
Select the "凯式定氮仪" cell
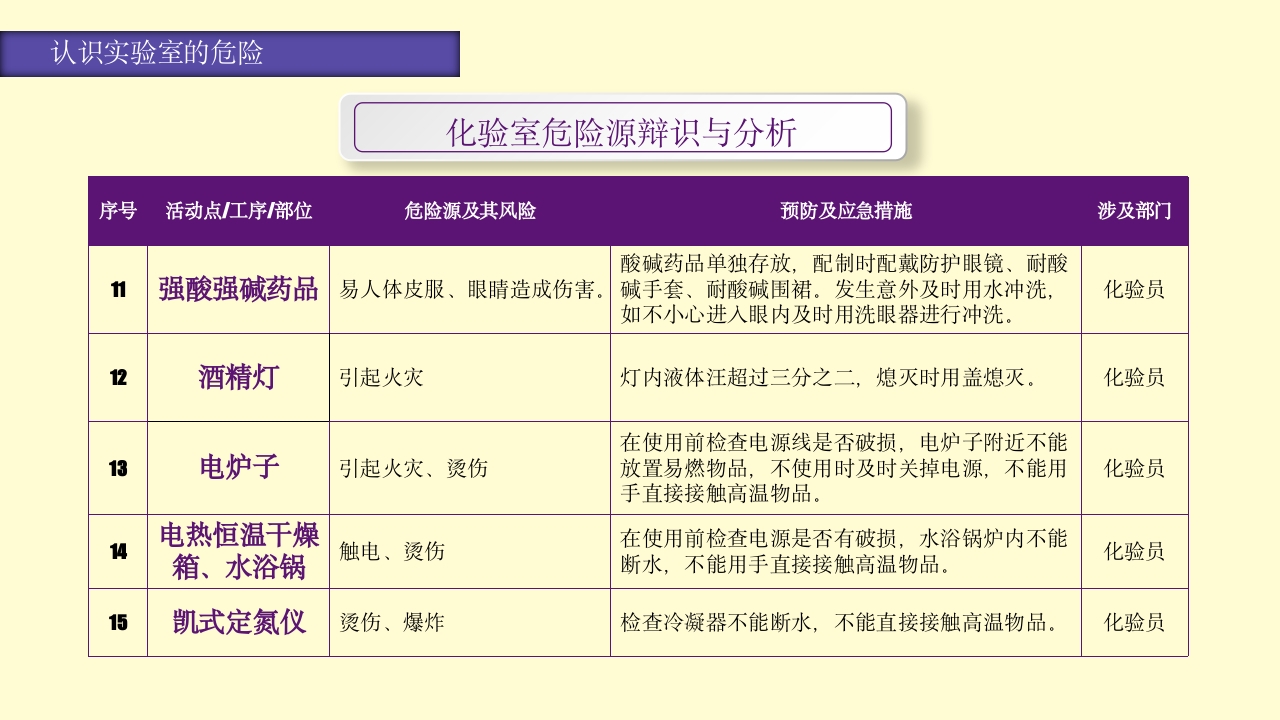coord(241,623)
